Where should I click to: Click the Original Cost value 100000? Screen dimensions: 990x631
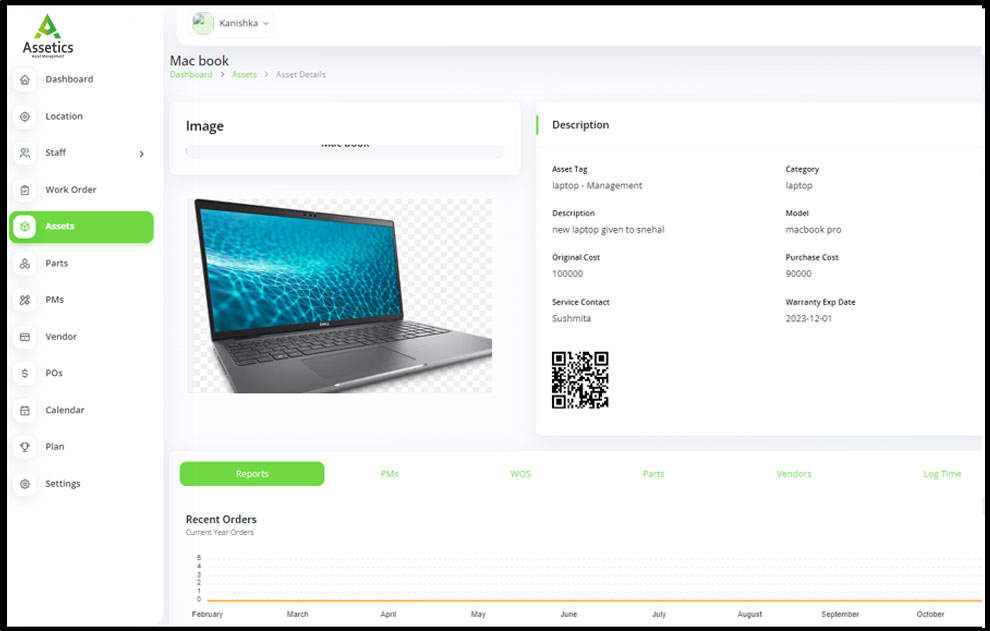[x=568, y=273]
